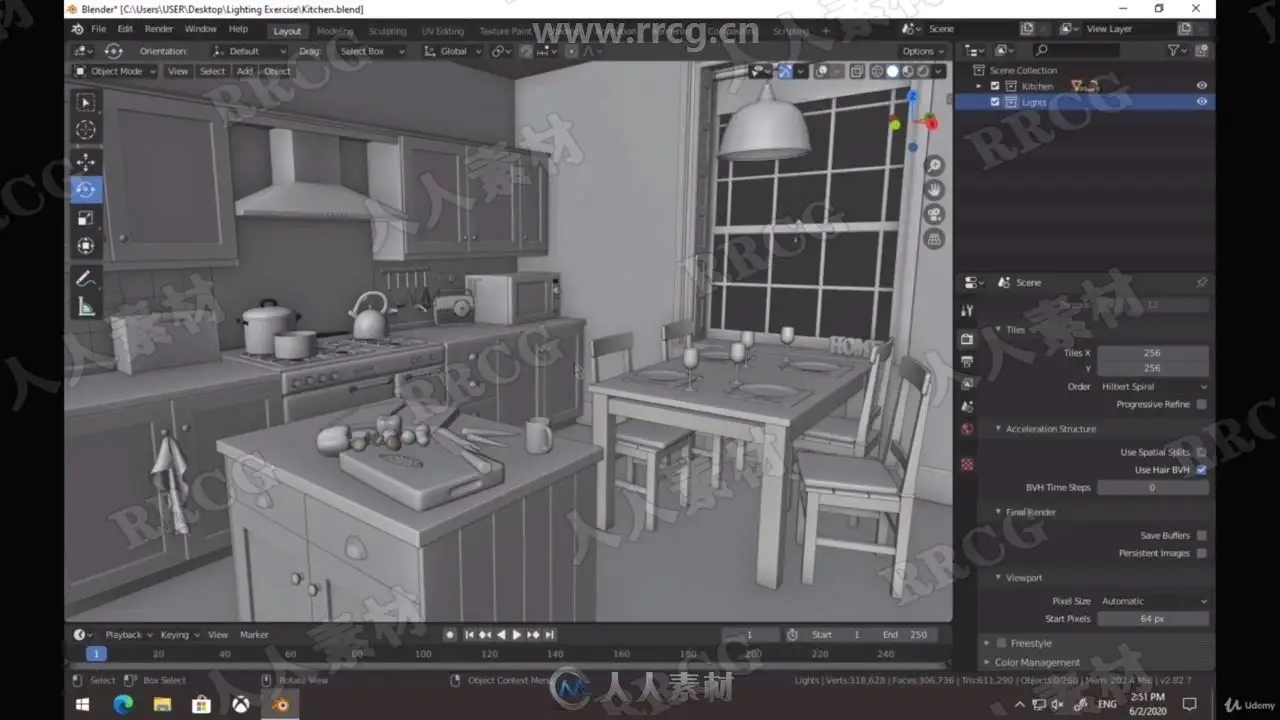The width and height of the screenshot is (1280, 720).
Task: Enable Progressive Refine checkbox
Action: pyautogui.click(x=1201, y=404)
